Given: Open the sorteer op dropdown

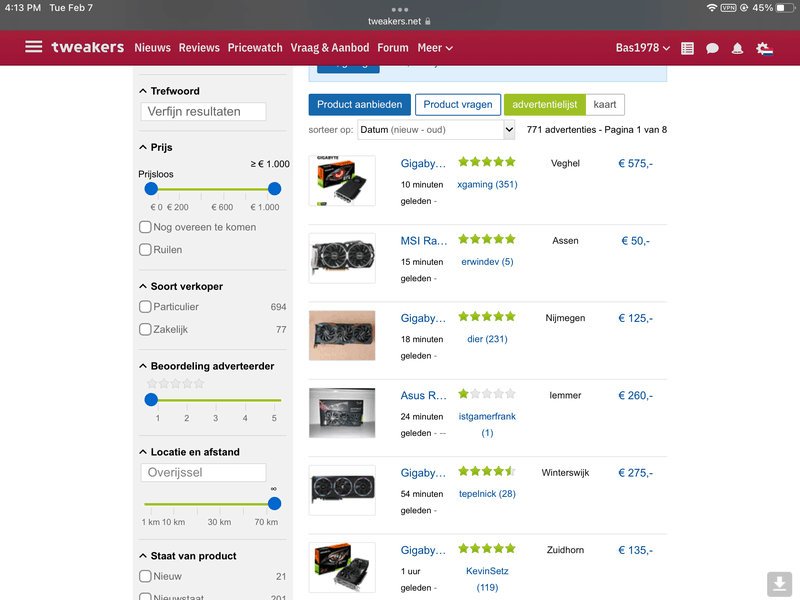Looking at the screenshot, I should [436, 130].
